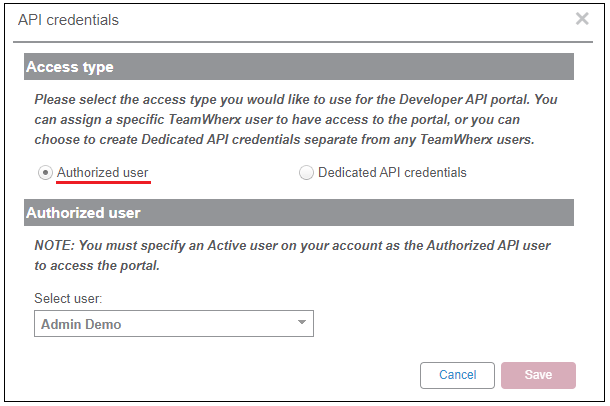Viewport: 610px width, 406px height.
Task: Close the API credentials dialog
Action: (582, 18)
